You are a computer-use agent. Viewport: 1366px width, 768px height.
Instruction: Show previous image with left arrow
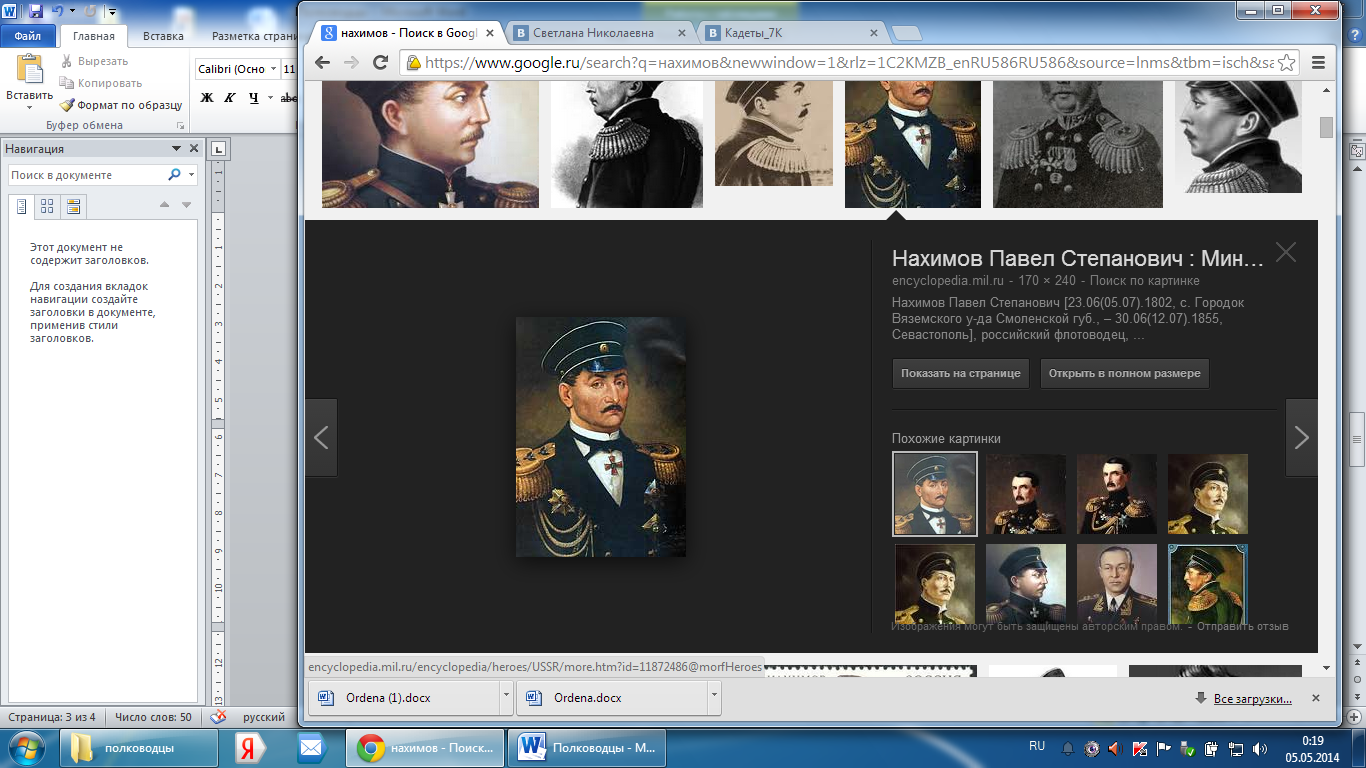click(321, 437)
